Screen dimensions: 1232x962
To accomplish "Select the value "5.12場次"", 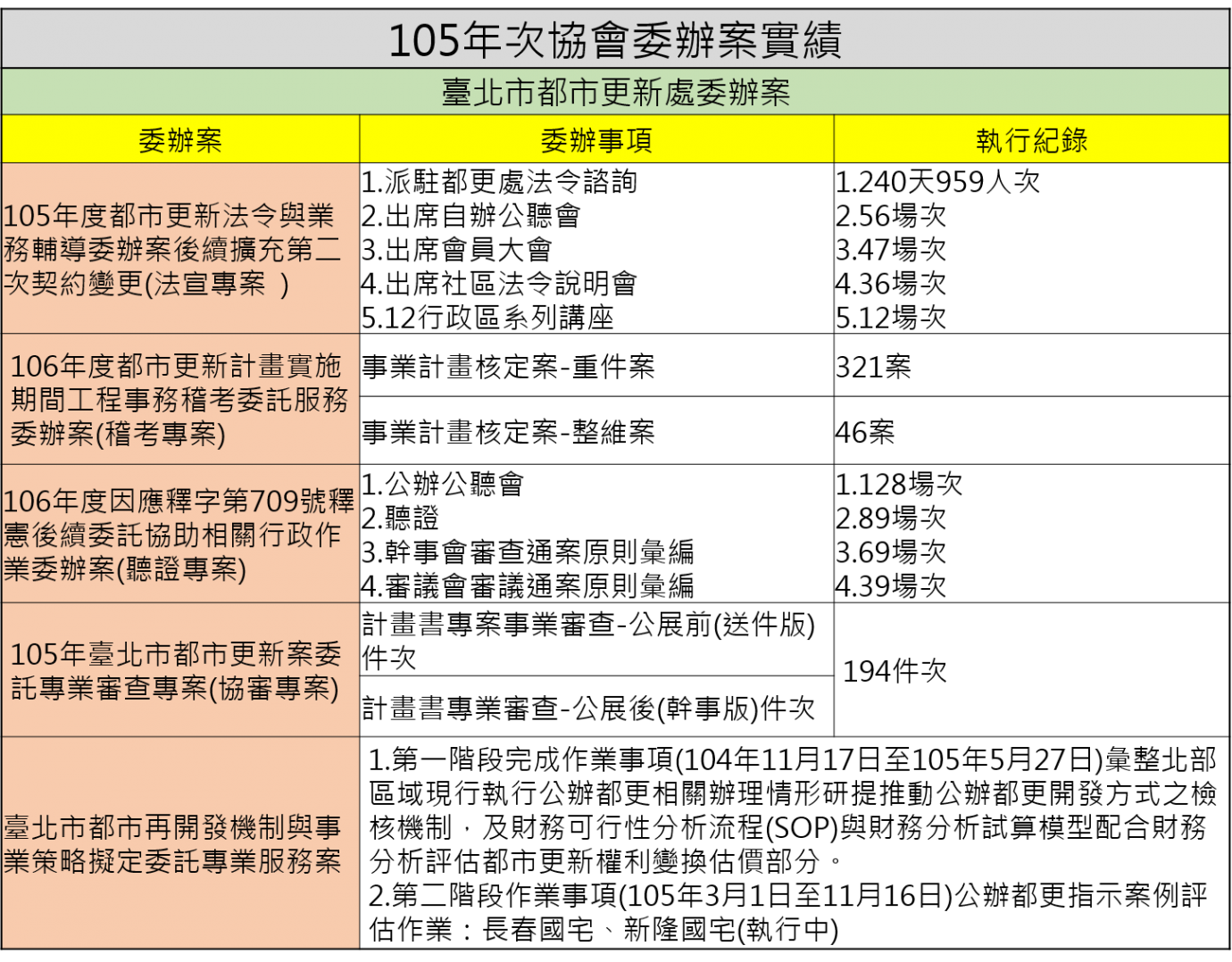I will point(891,318).
